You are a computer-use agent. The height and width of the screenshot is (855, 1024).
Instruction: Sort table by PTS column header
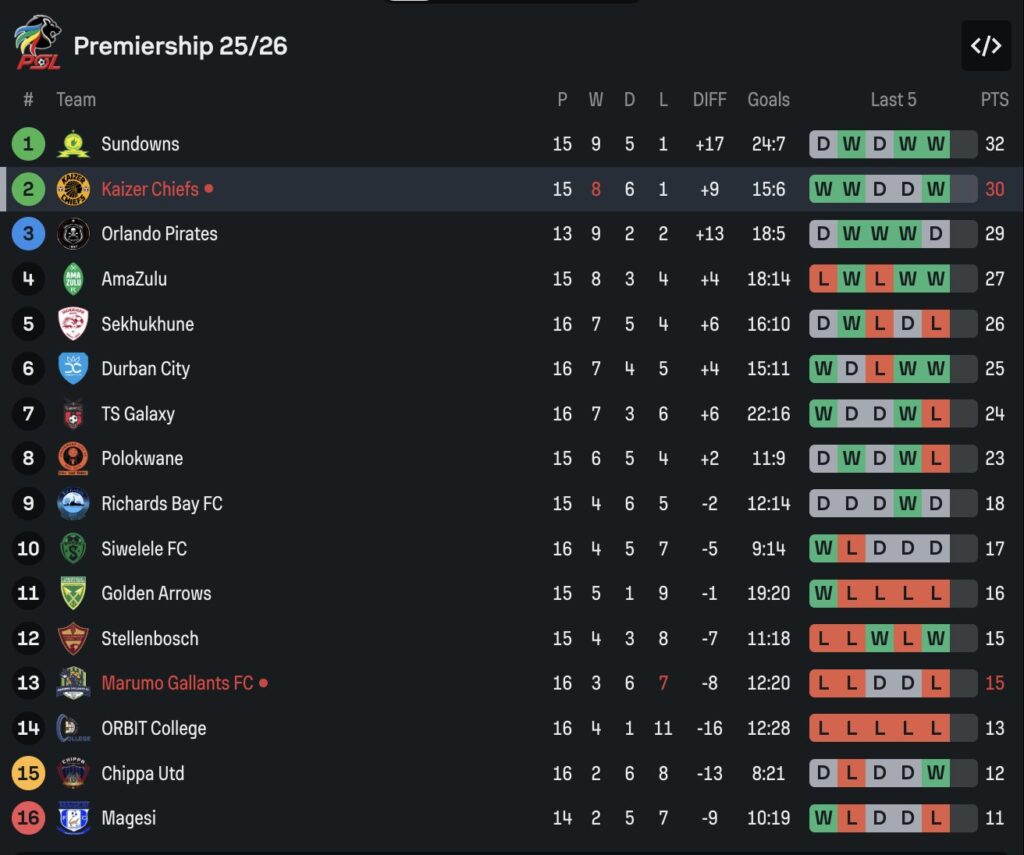click(x=994, y=100)
